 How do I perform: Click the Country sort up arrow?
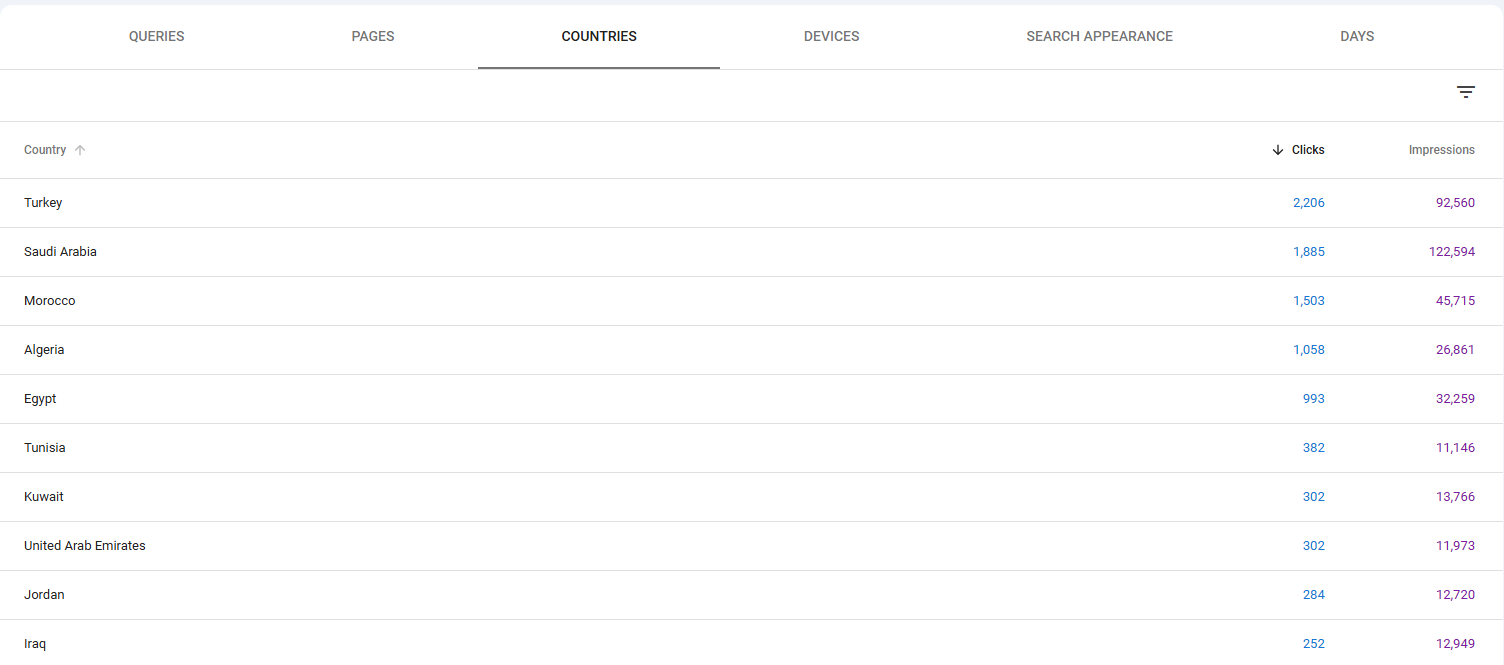(x=80, y=150)
